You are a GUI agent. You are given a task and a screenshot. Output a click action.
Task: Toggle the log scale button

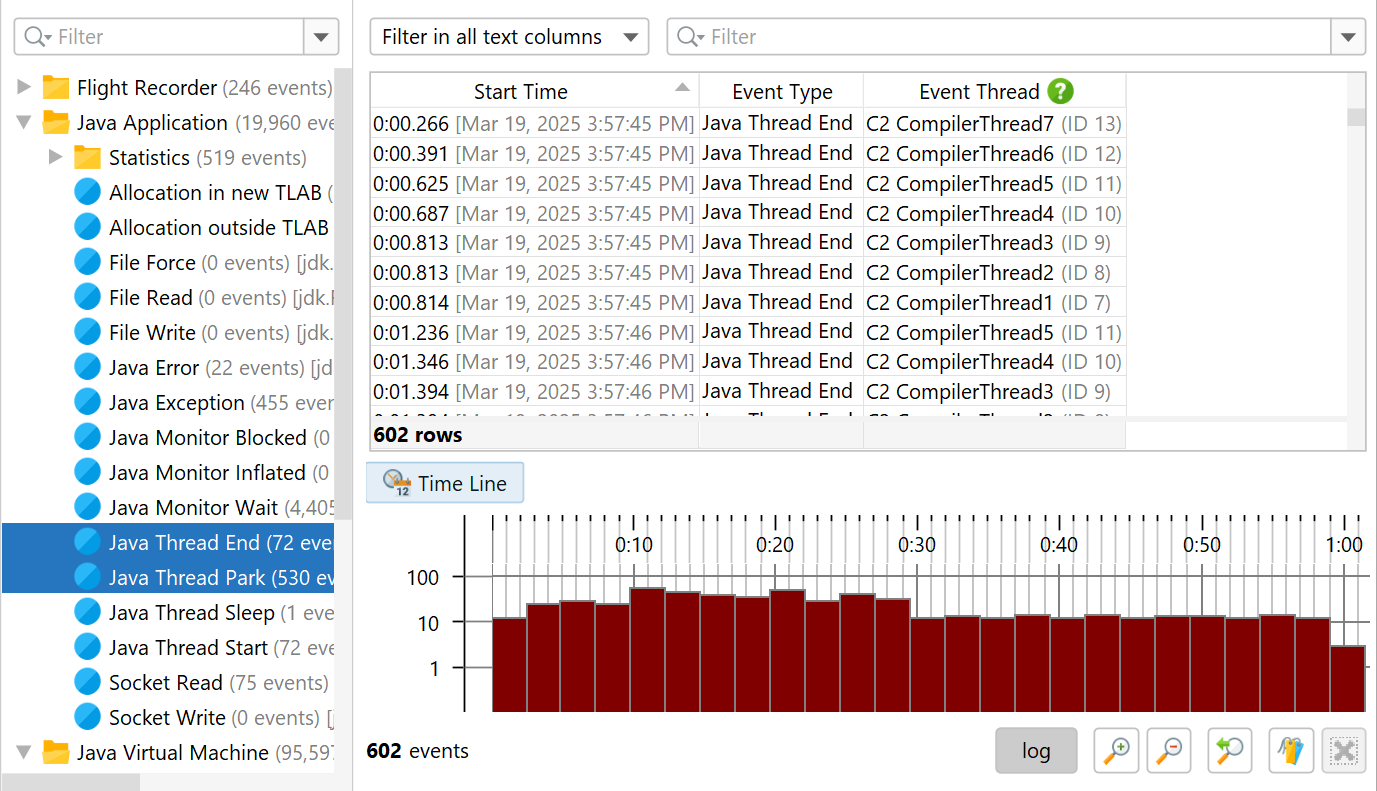pyautogui.click(x=1036, y=750)
